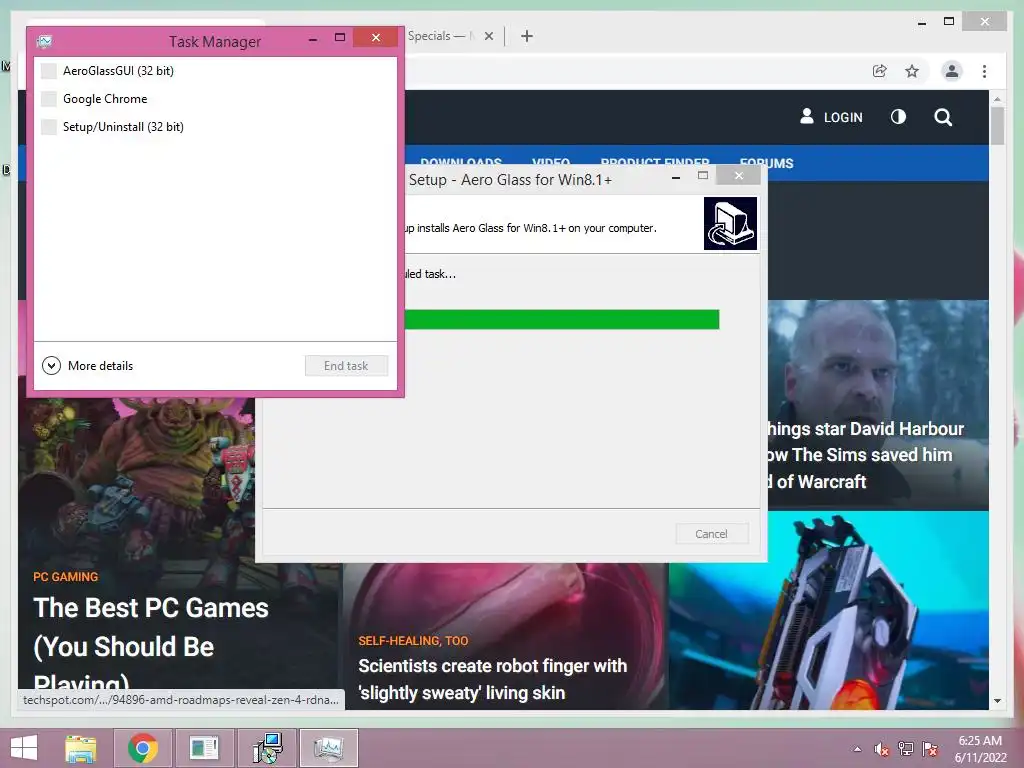The height and width of the screenshot is (768, 1024).
Task: Show hidden system tray icons
Action: [857, 749]
